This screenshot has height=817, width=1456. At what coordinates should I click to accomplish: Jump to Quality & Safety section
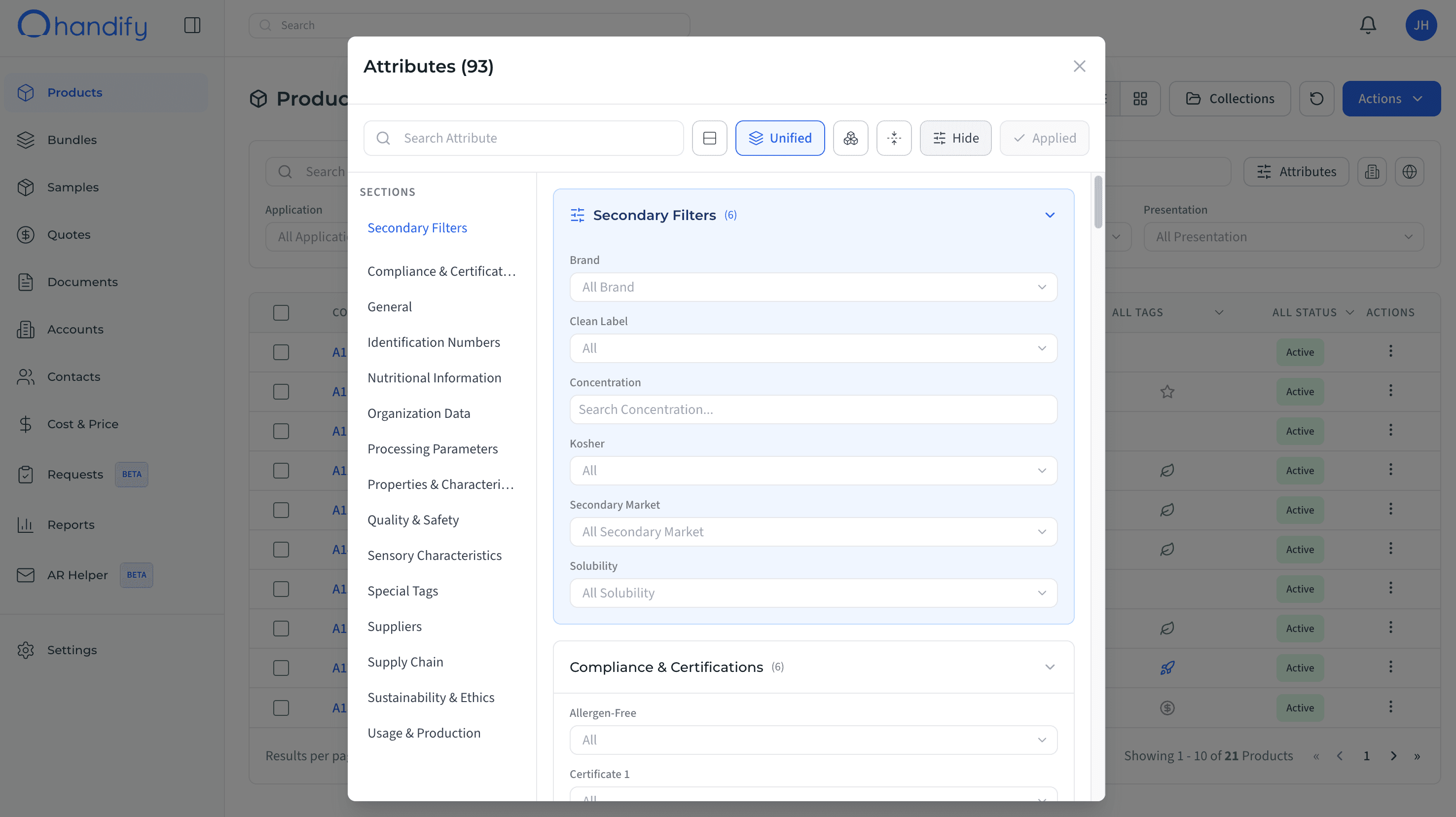pos(413,520)
